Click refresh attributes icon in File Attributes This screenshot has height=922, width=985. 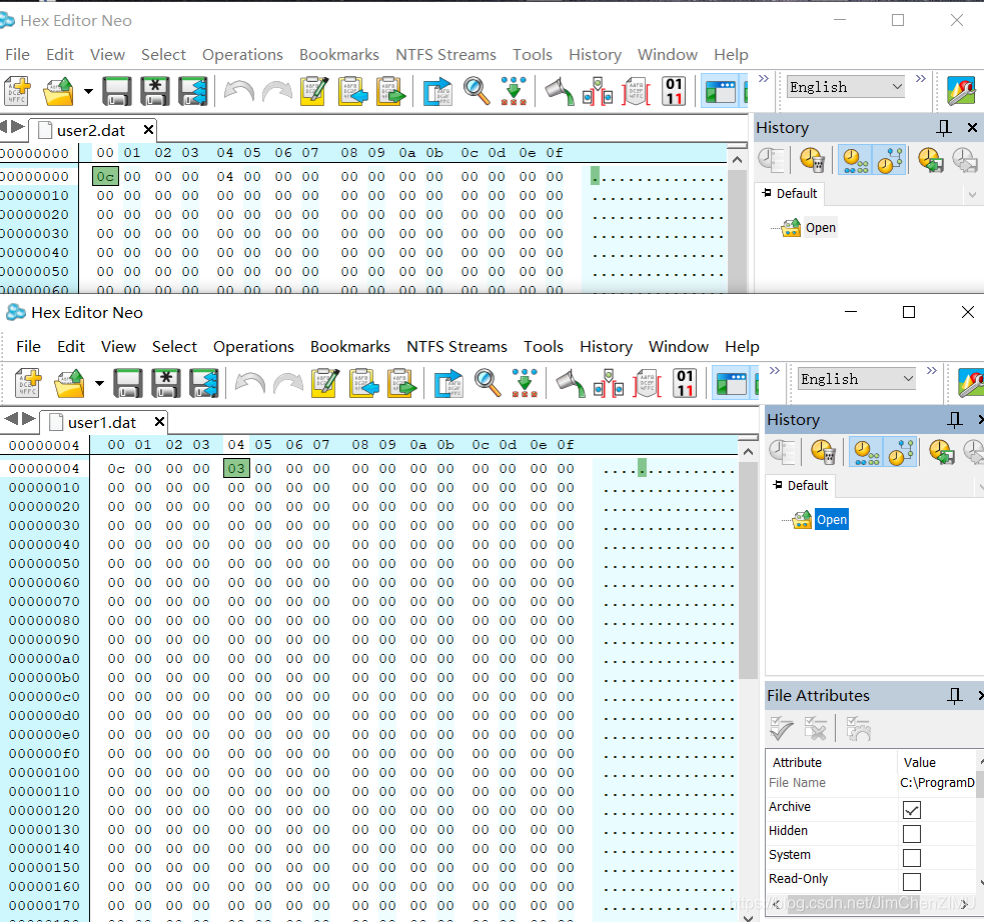point(858,729)
